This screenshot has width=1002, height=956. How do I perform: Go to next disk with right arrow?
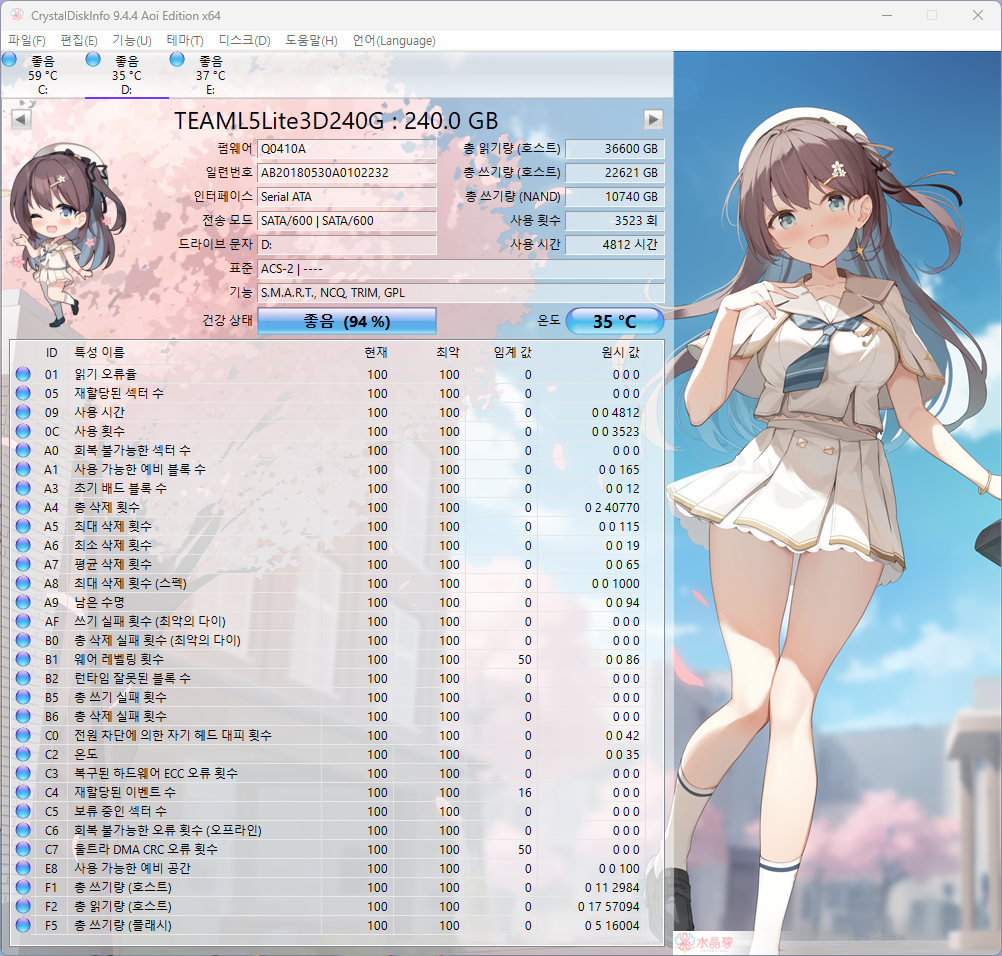point(653,120)
